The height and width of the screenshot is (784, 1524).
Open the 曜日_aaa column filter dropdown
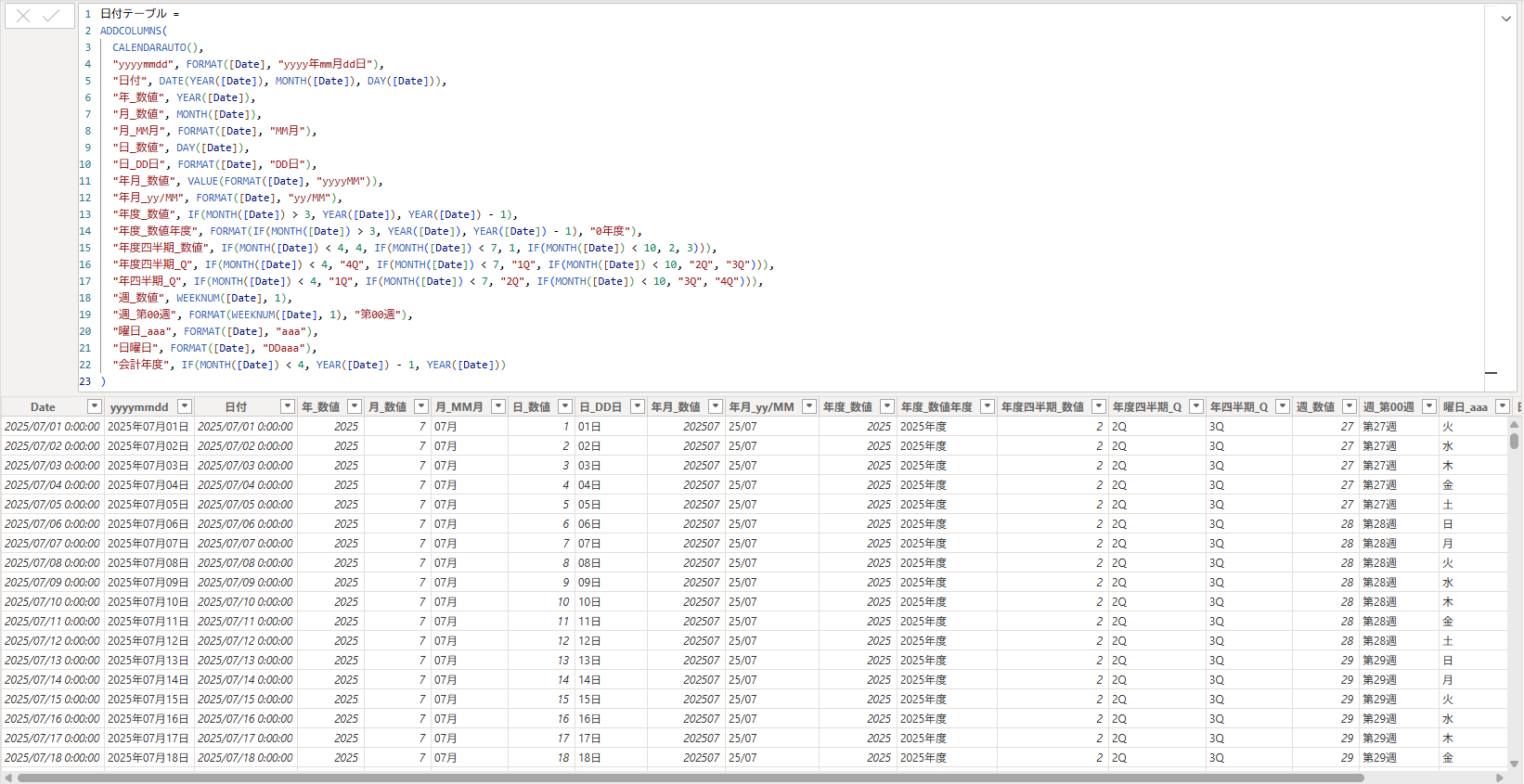coord(1502,406)
